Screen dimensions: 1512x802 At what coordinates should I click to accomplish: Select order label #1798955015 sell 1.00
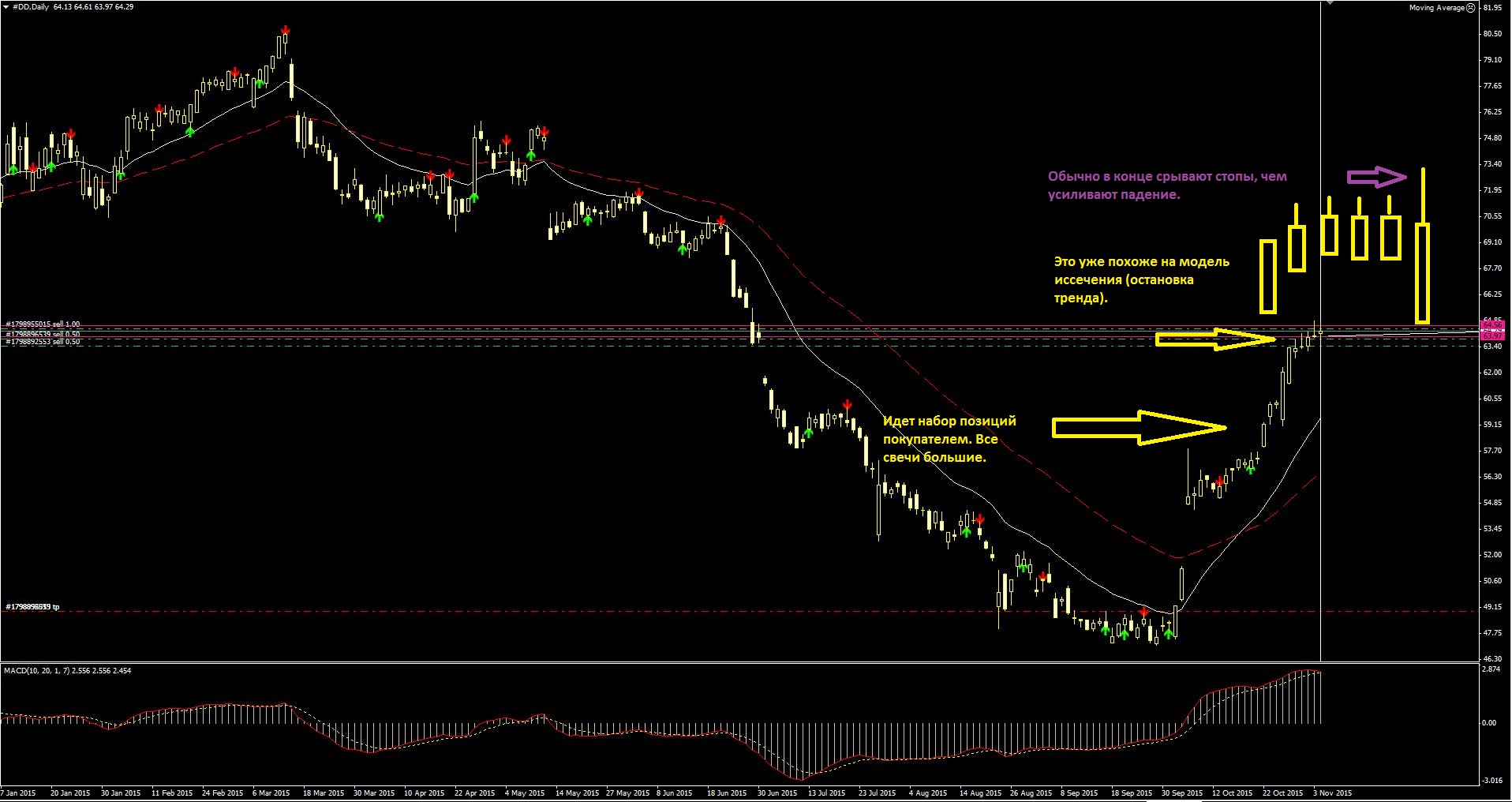point(43,324)
